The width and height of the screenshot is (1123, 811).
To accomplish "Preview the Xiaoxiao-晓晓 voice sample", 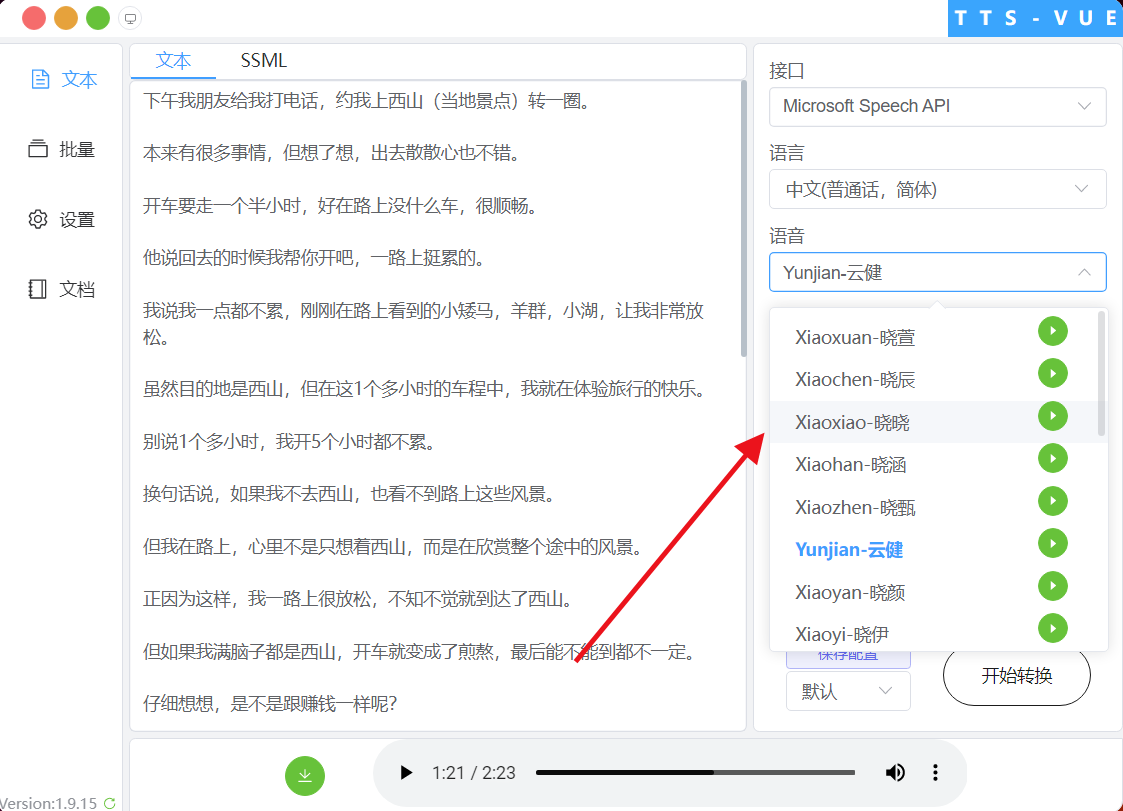I will (1053, 416).
